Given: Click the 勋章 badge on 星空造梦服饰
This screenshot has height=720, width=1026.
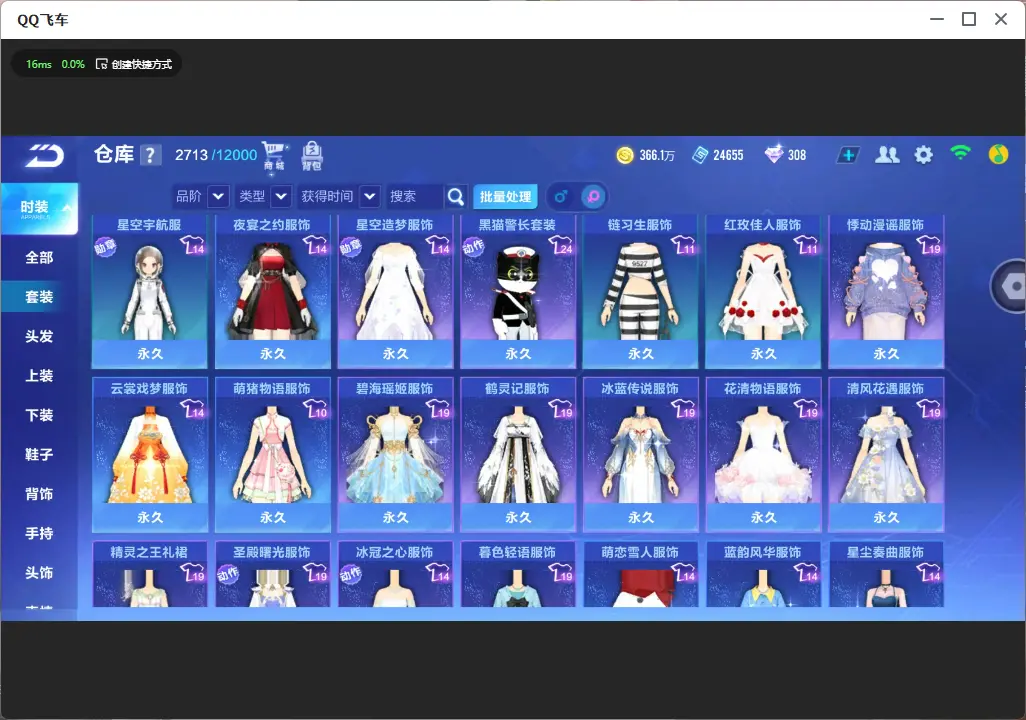Looking at the screenshot, I should point(350,247).
